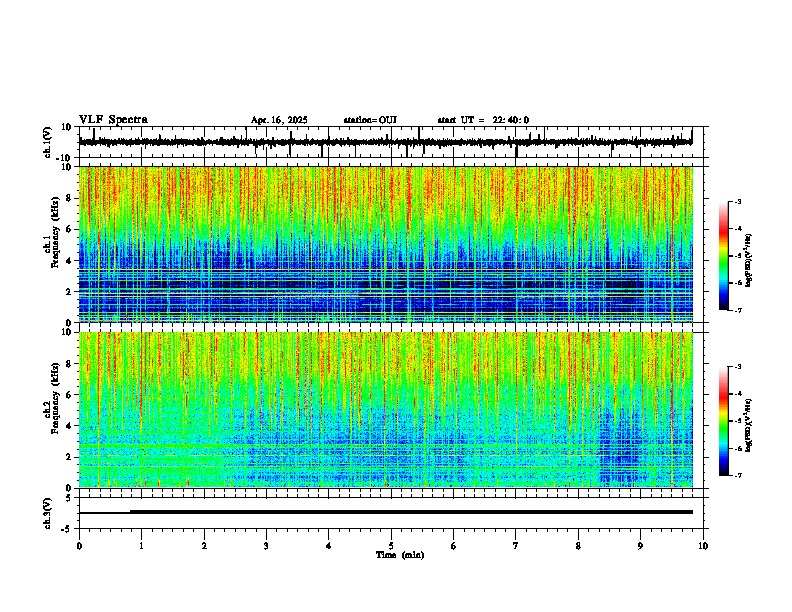Image resolution: width=792 pixels, height=612 pixels.
Task: Click the "5" tick on the time axis
Action: point(391,546)
